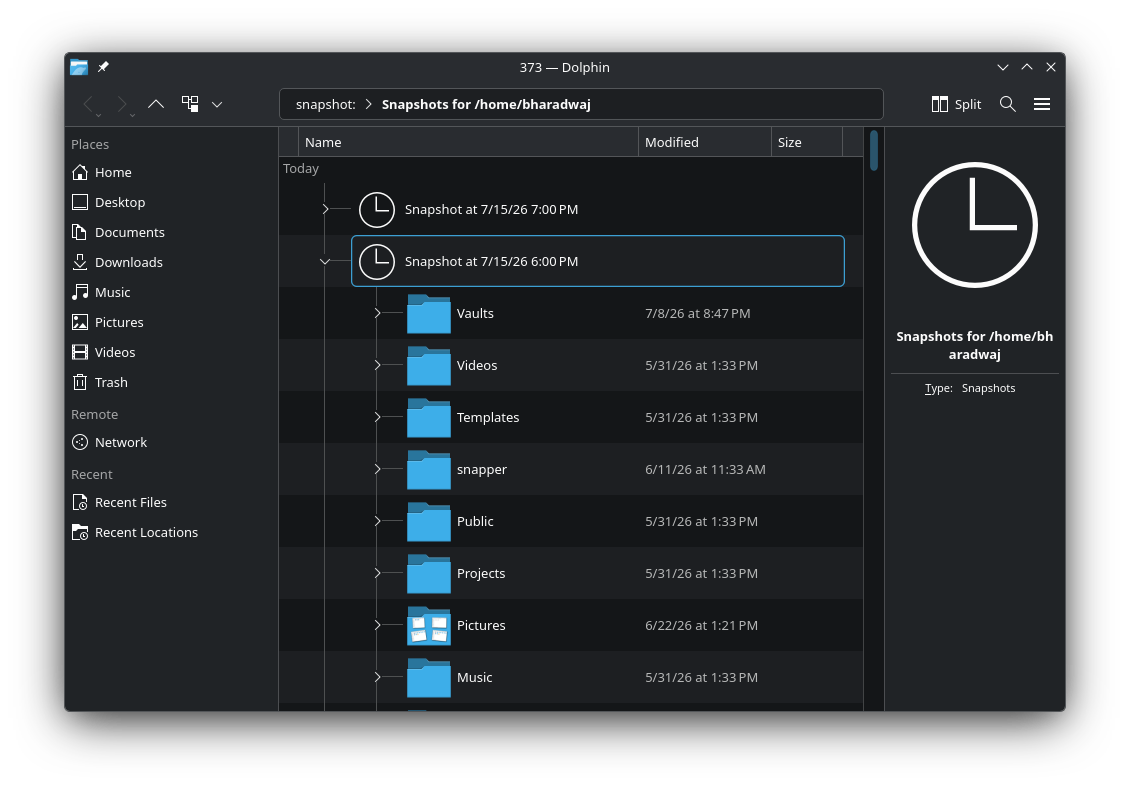This screenshot has height=788, width=1130.
Task: Maximize the Dolphin window
Action: 1027,67
